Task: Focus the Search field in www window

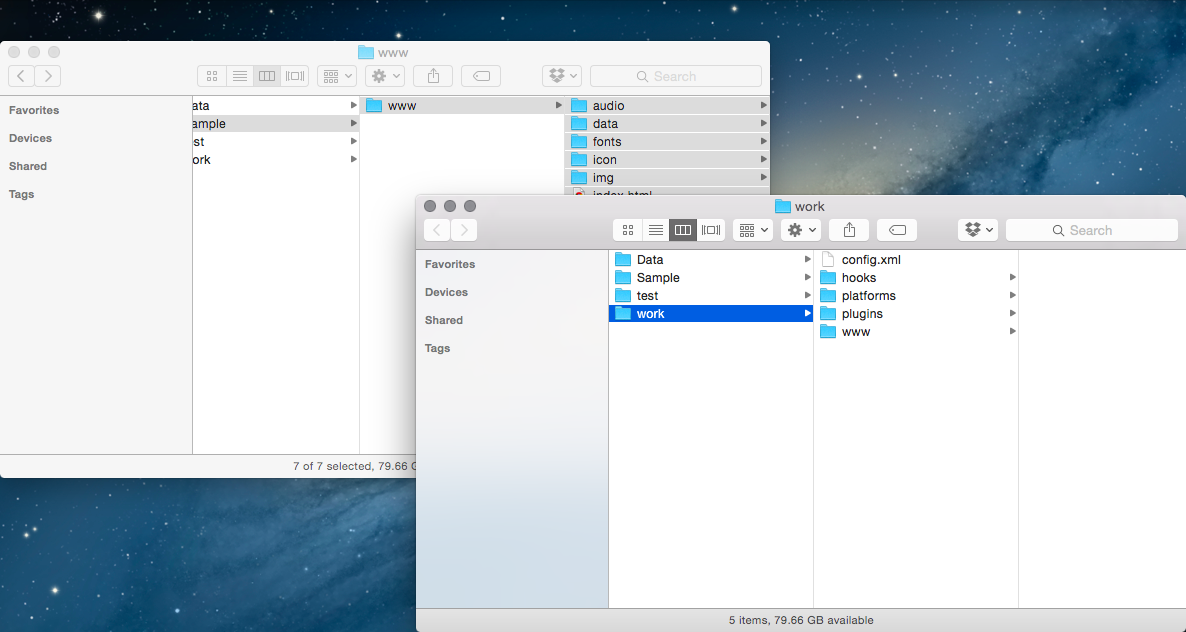Action: click(675, 76)
